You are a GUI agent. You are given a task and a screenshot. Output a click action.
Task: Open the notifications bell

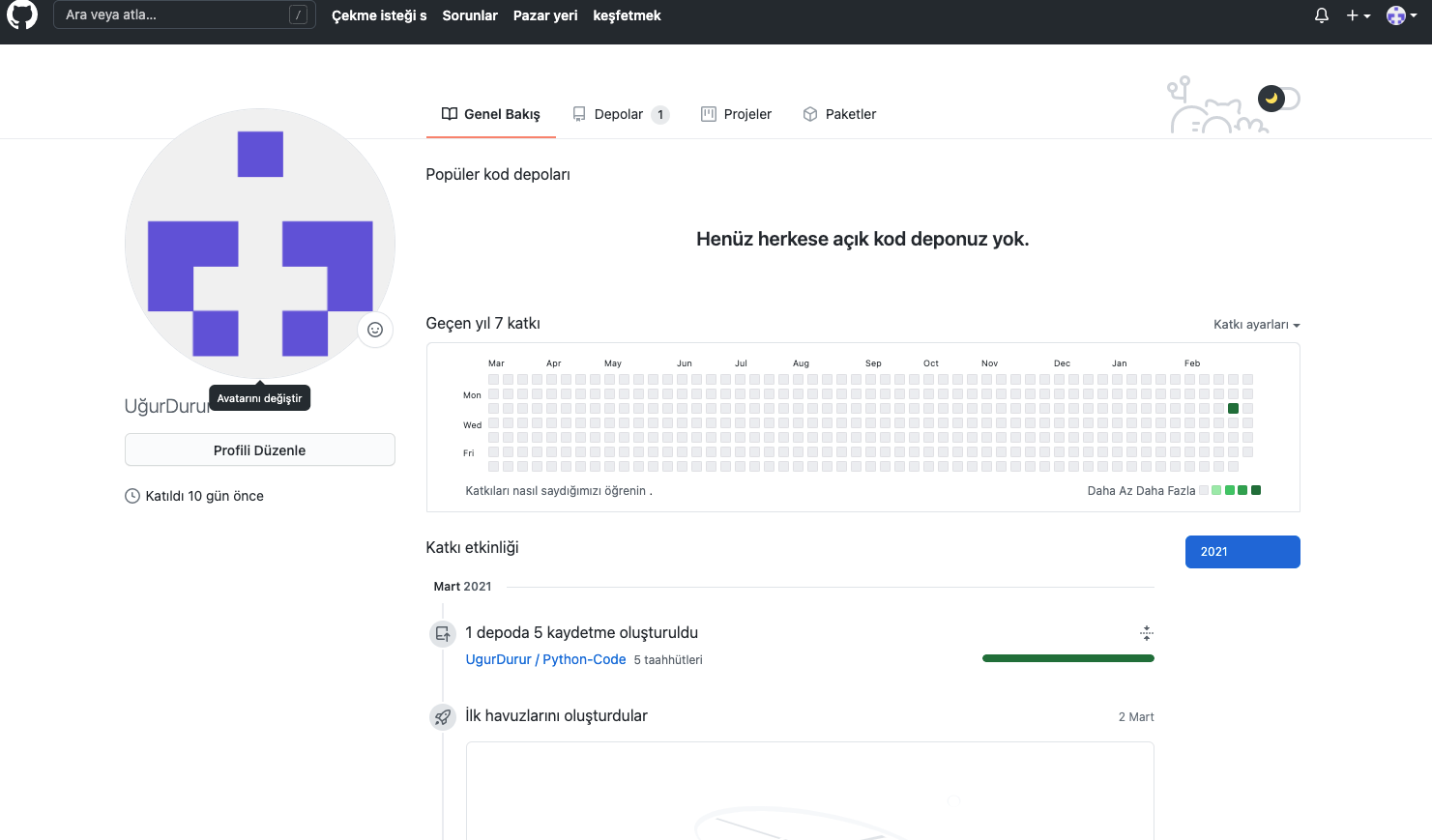1321,15
